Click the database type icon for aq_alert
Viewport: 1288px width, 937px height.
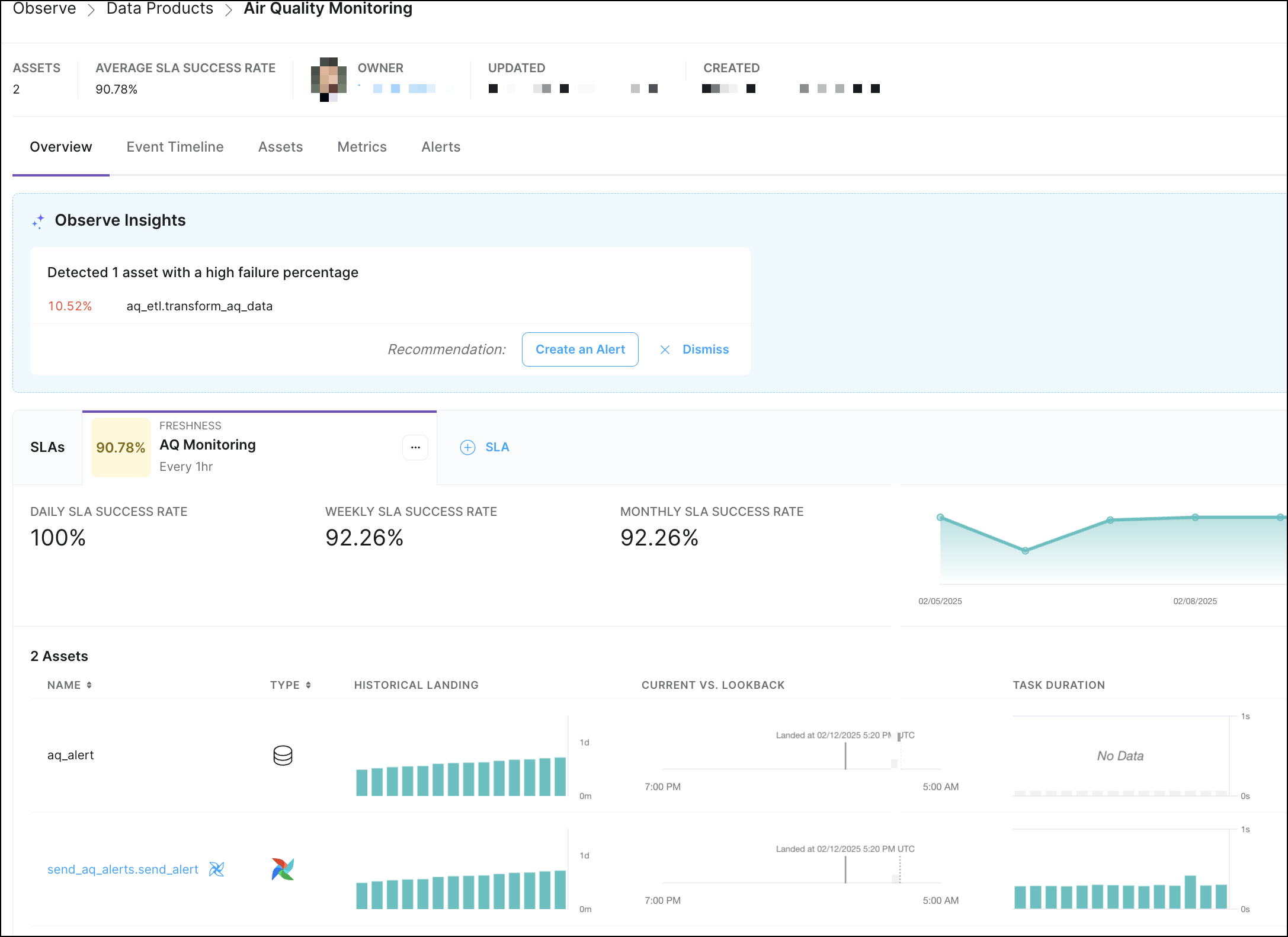coord(281,756)
